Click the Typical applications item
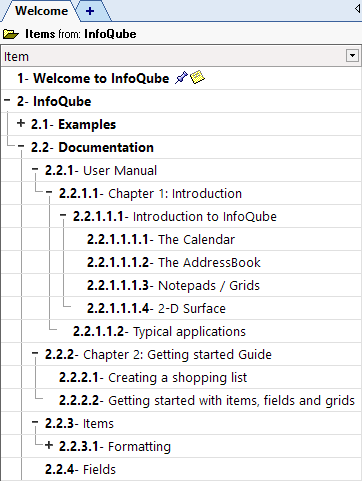This screenshot has width=362, height=481. (189, 332)
